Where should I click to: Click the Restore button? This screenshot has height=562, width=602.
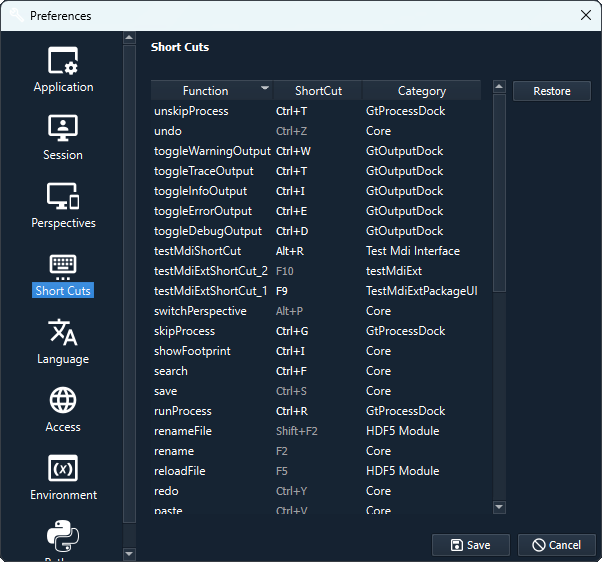click(552, 91)
